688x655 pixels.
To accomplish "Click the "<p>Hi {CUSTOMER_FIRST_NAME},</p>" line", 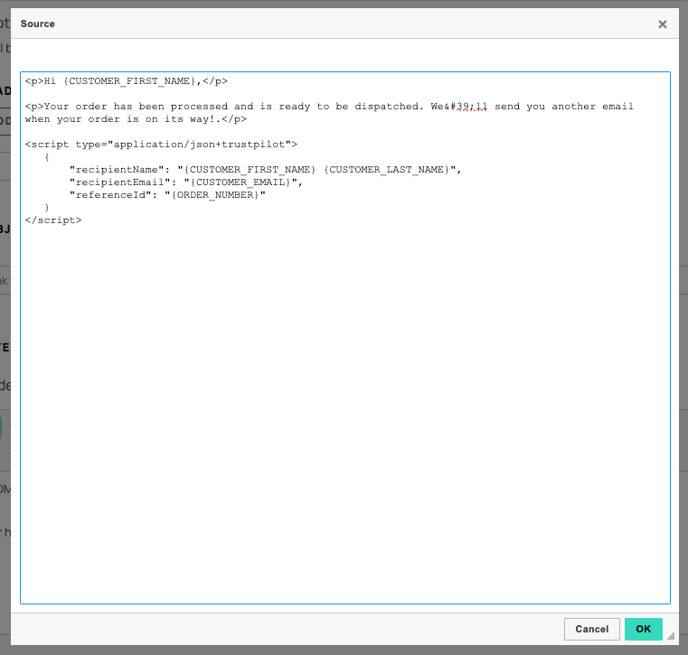I will click(126, 81).
